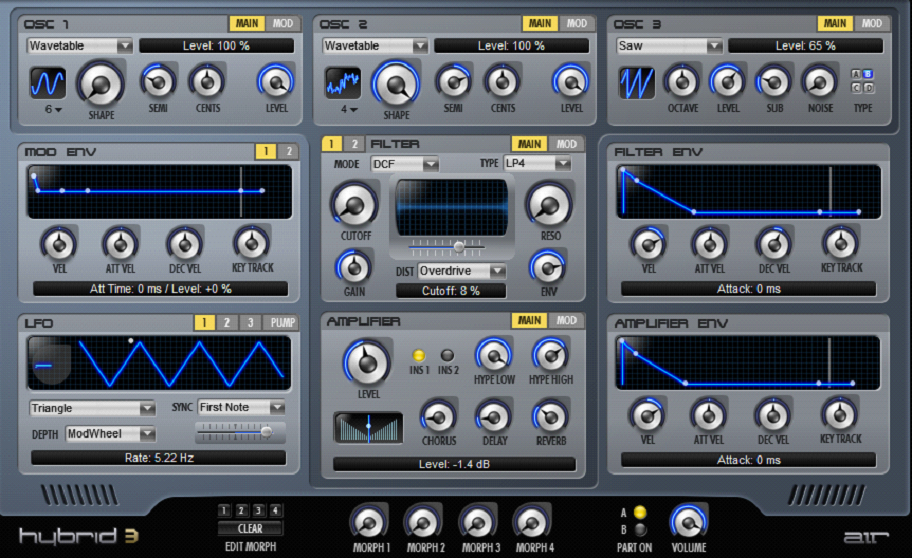Open the DIST Overdrive dropdown
This screenshot has height=558, width=912.
[462, 271]
